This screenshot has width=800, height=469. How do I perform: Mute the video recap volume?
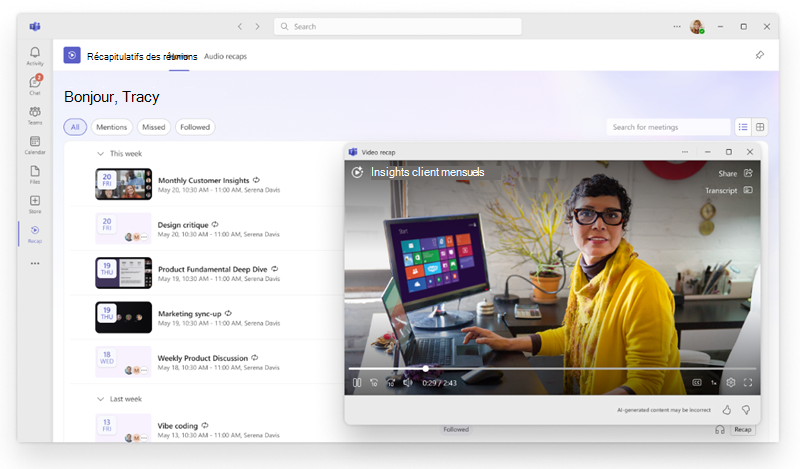point(408,383)
